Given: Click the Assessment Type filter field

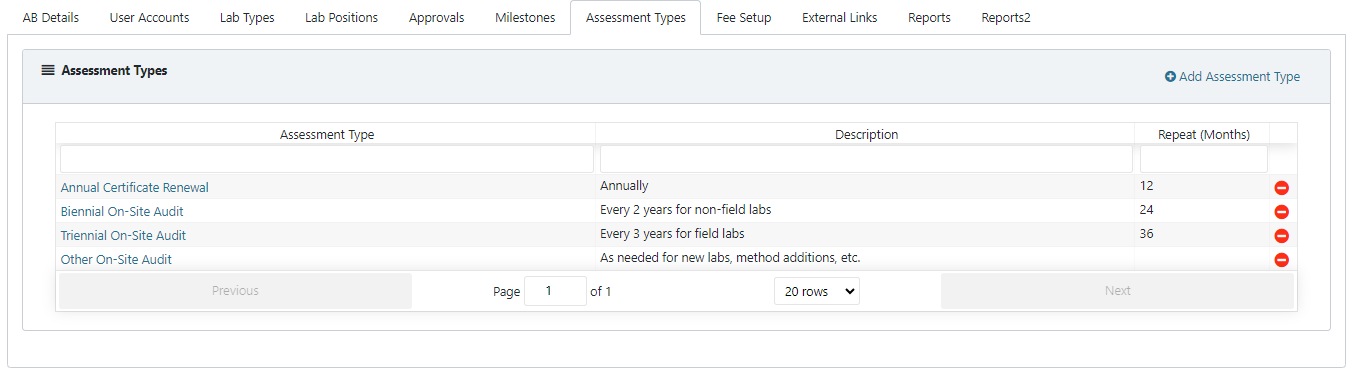Looking at the screenshot, I should click(x=327, y=159).
